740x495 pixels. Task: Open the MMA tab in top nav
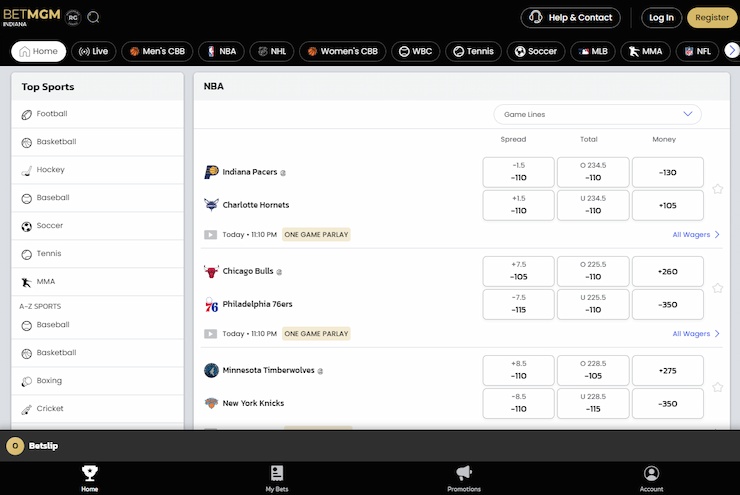tap(646, 51)
